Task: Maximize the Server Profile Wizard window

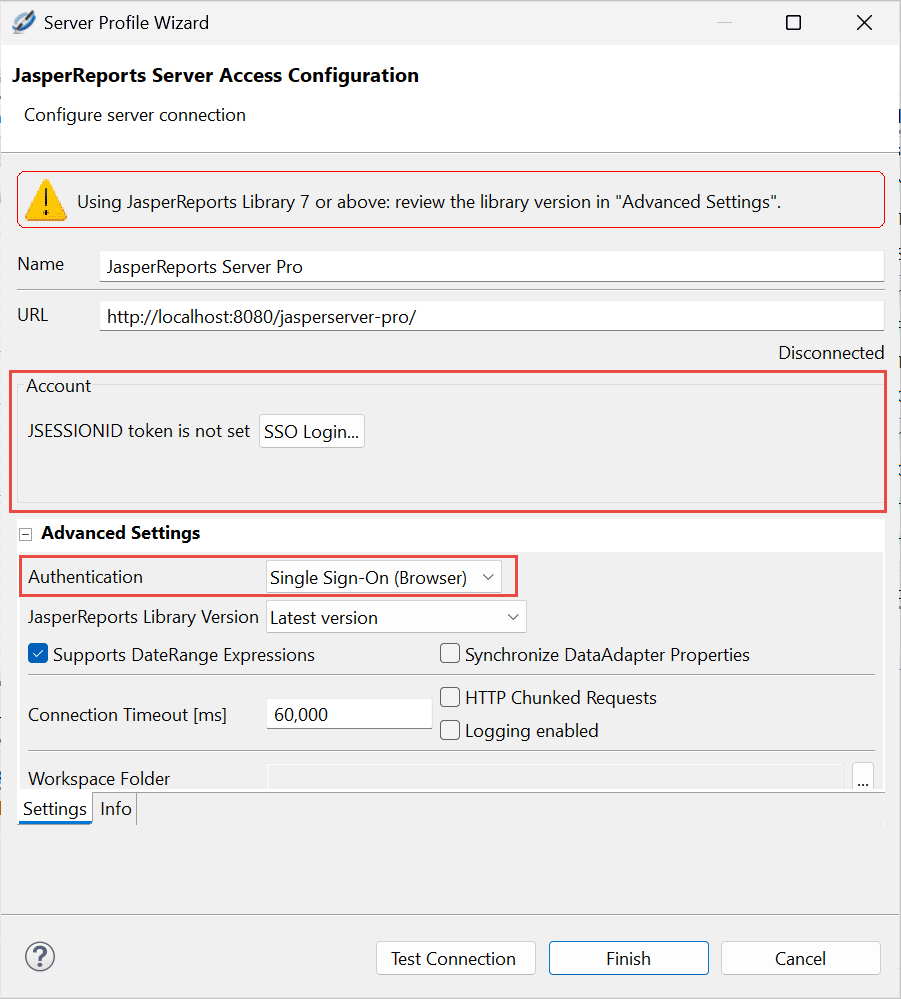Action: [x=793, y=23]
